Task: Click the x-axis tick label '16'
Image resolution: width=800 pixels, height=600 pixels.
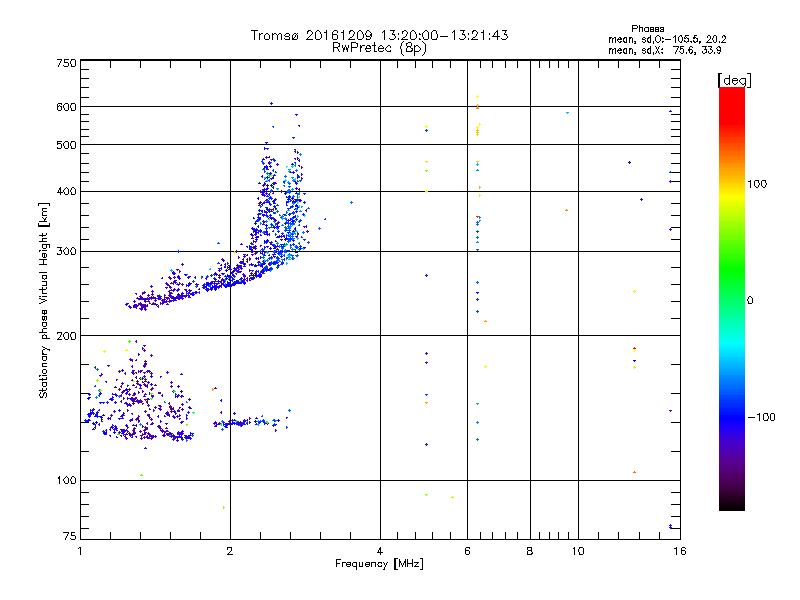Action: pyautogui.click(x=680, y=551)
